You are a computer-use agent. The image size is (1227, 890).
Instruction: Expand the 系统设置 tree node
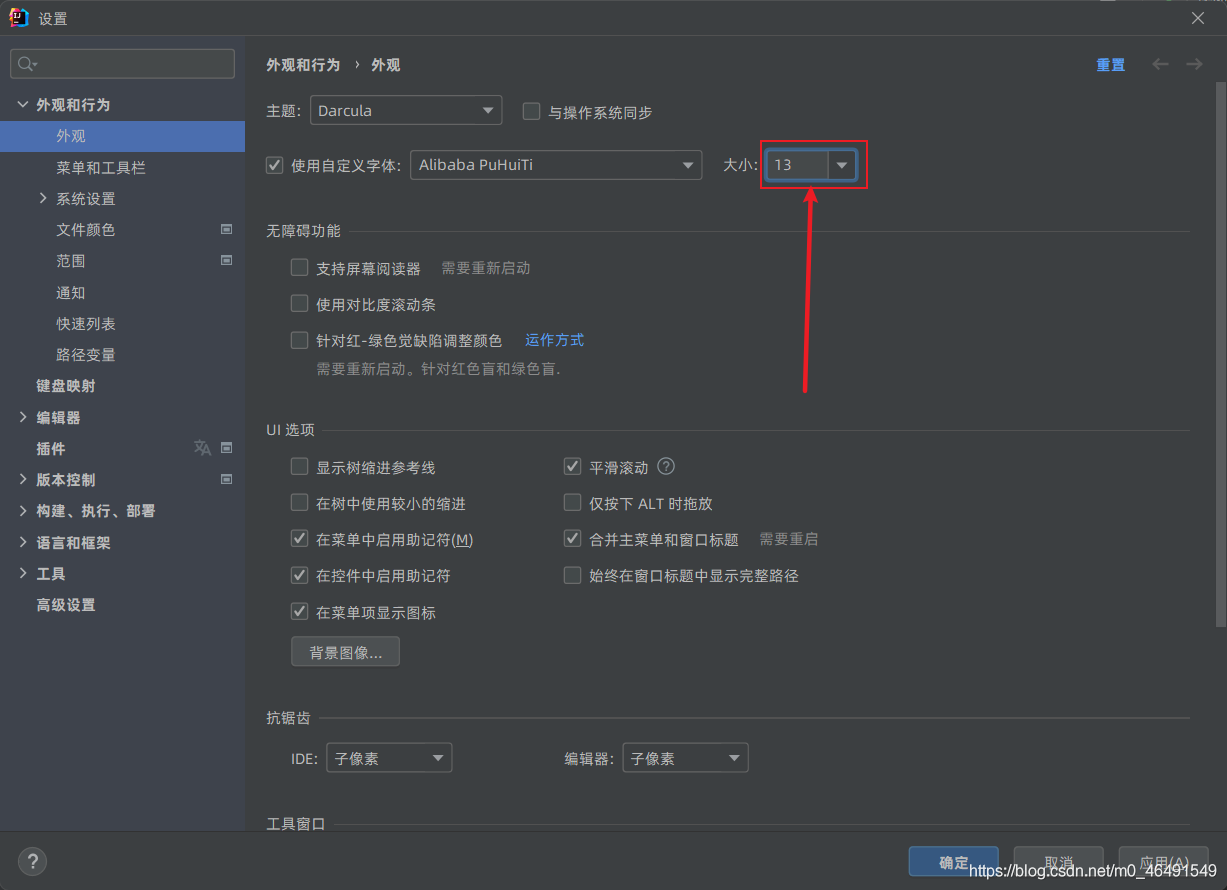(x=43, y=198)
